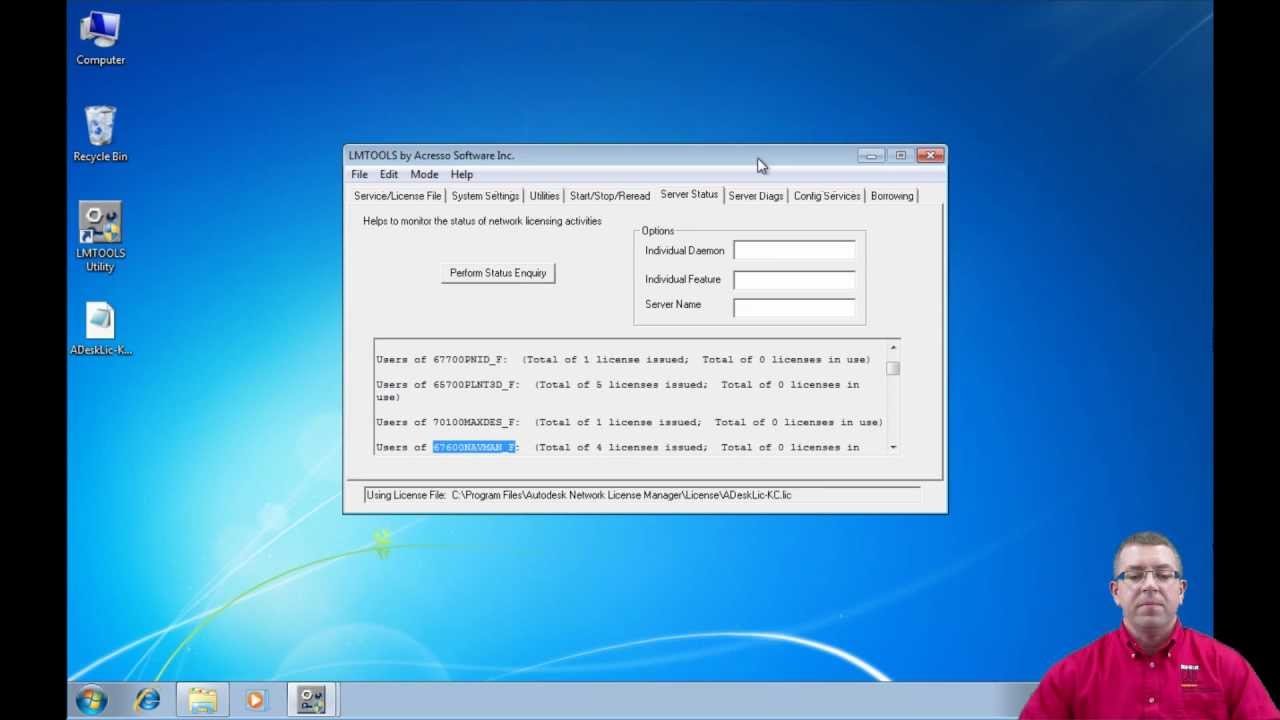Focus the Server Name field

click(x=794, y=306)
